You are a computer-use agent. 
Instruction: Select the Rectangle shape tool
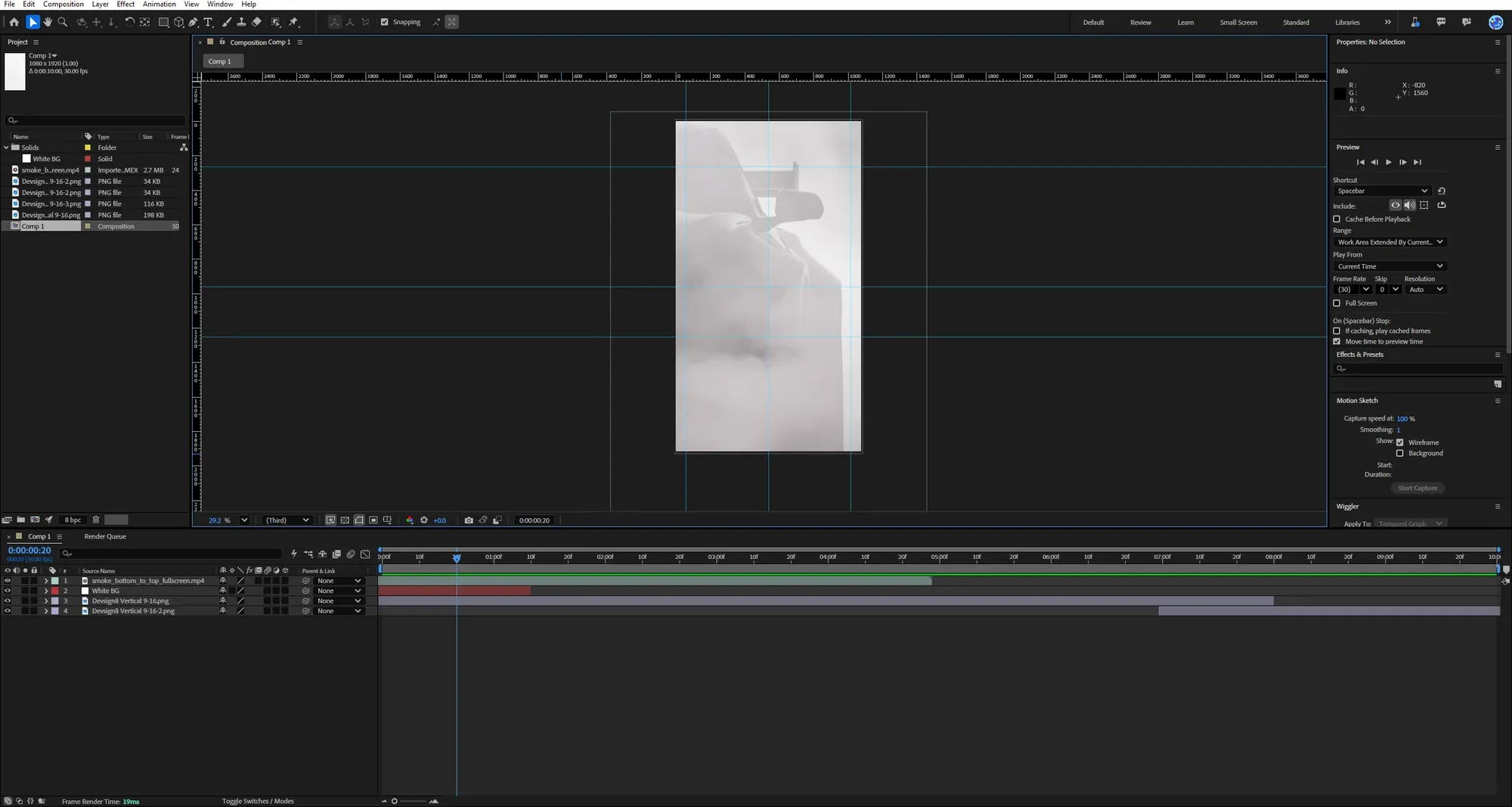pos(163,22)
